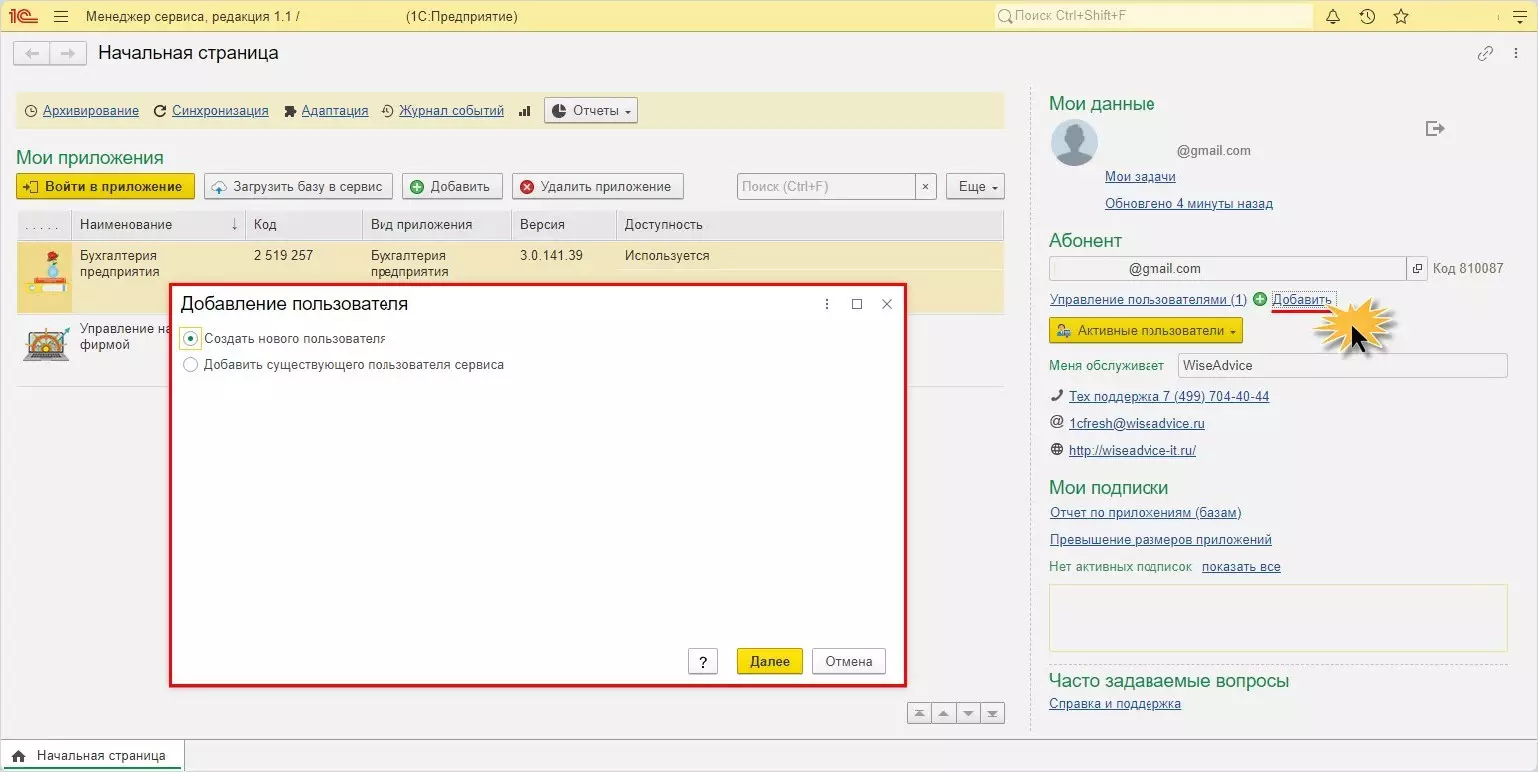Image resolution: width=1538 pixels, height=772 pixels.
Task: Copy link to Начальная страница via chain icon
Action: (1485, 54)
